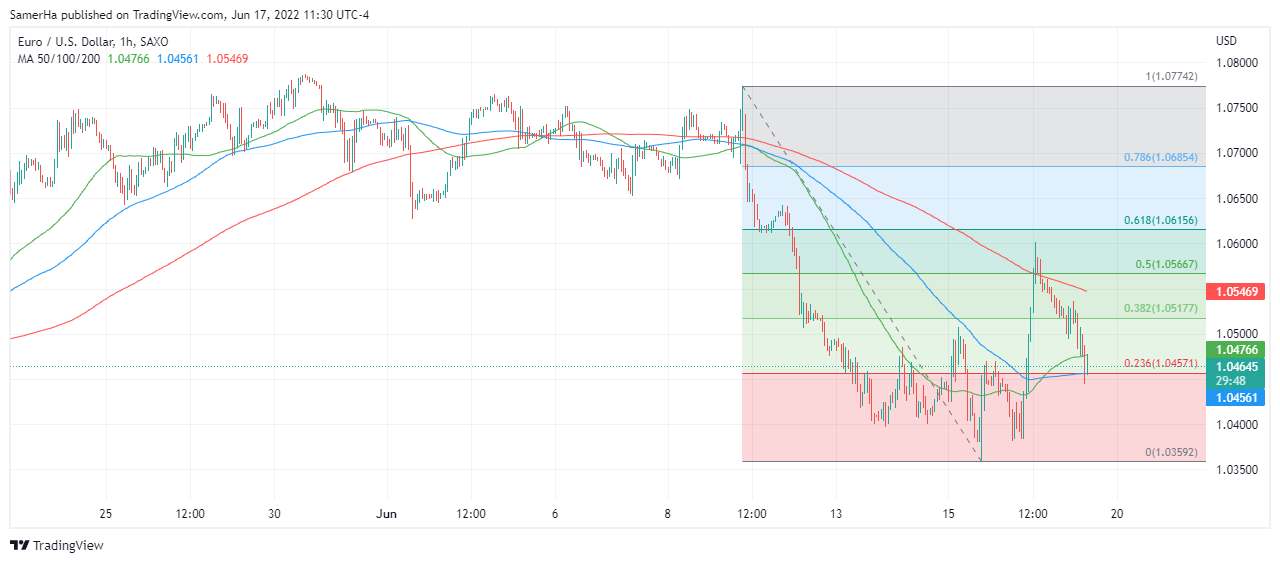Click the green MA 50 value in legend
The width and height of the screenshot is (1280, 563).
128,59
